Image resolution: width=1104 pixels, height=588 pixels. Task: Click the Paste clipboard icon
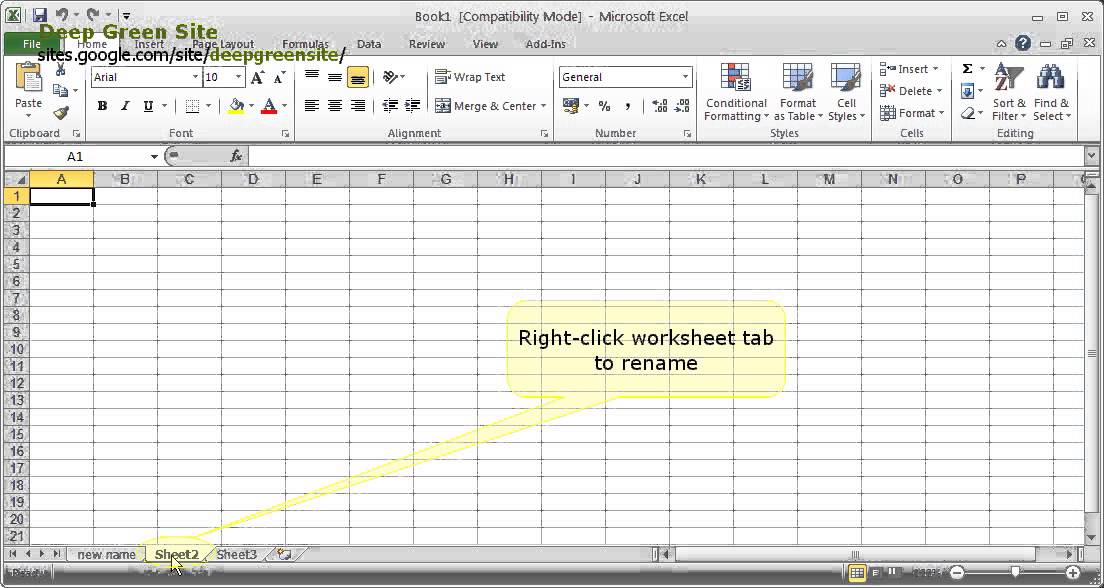tap(28, 77)
